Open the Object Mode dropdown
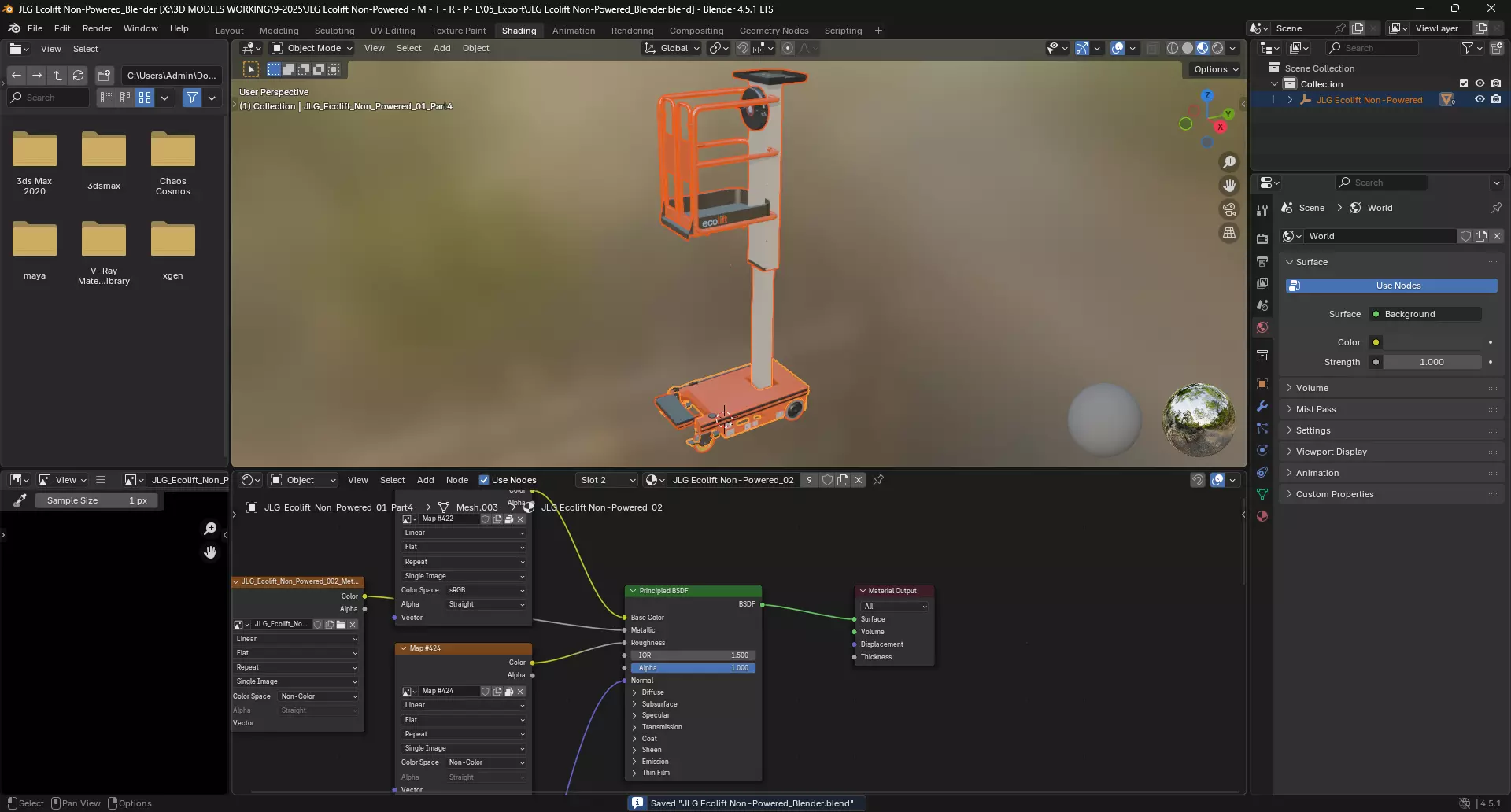Screen dimensions: 1511x812 click(312, 48)
